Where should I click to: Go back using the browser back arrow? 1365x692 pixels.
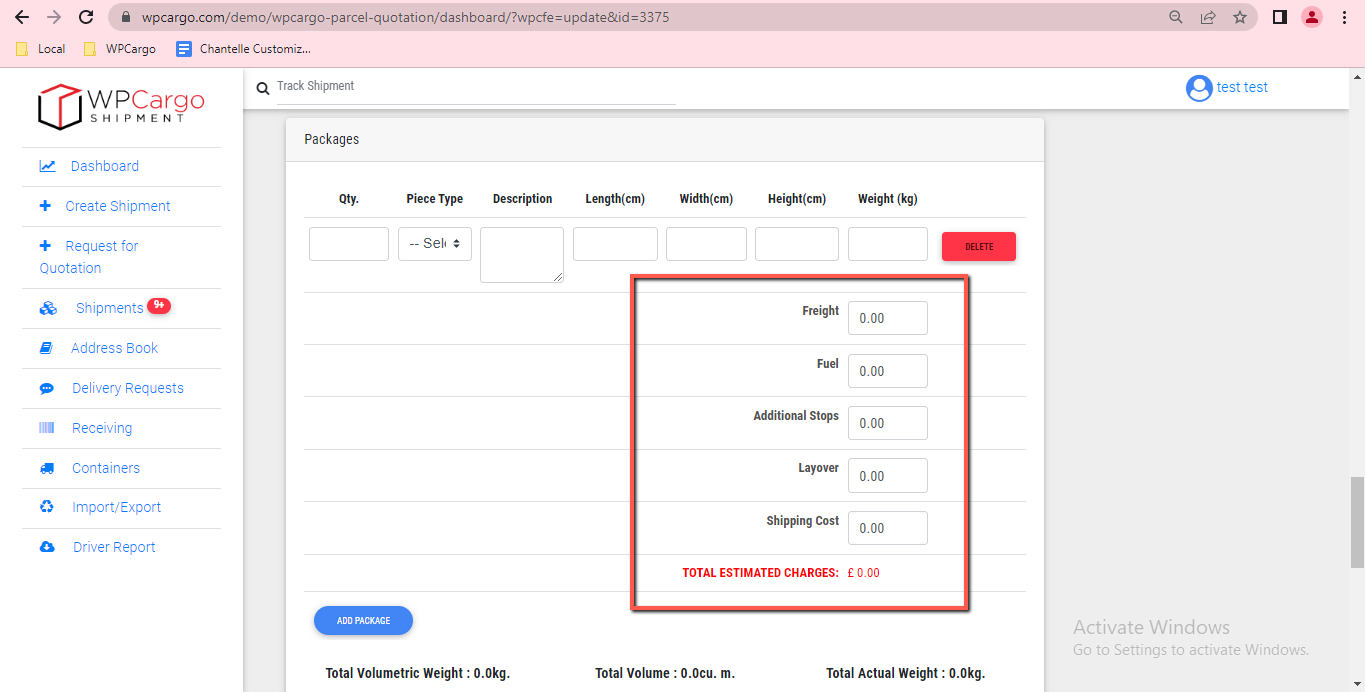tap(22, 17)
